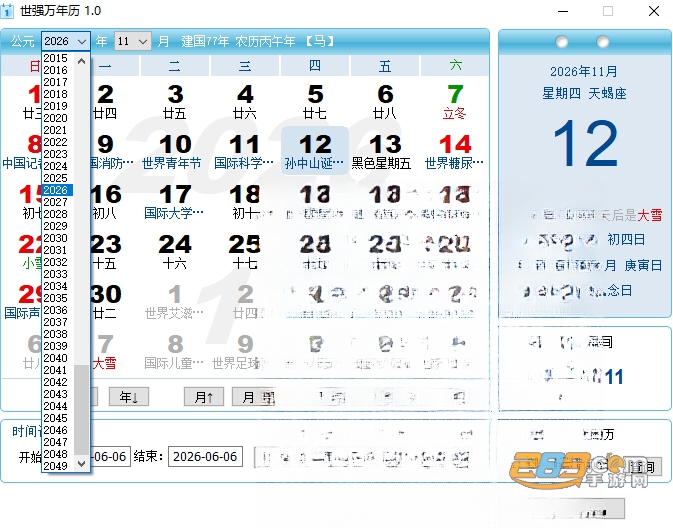Screen dimensions: 673x528
Task: Click the calendar app icon in title bar
Action: [x=7, y=11]
